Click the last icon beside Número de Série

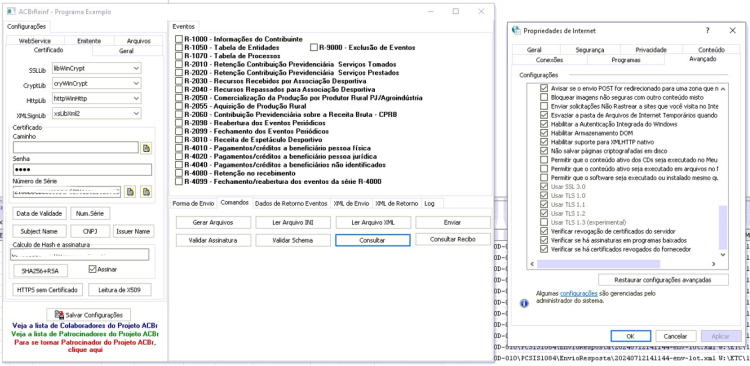point(146,192)
